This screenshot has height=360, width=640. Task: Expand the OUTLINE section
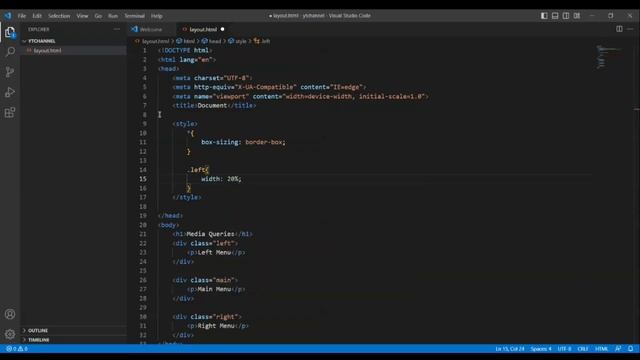38,330
